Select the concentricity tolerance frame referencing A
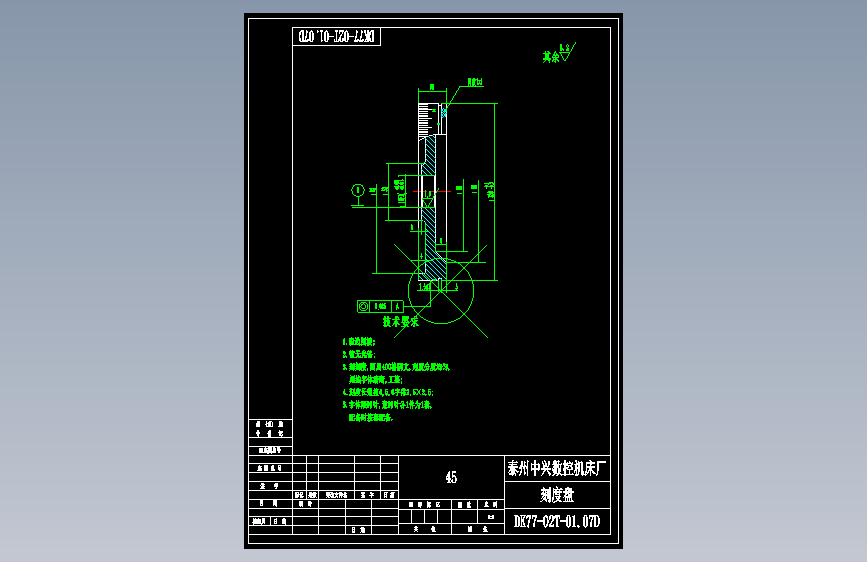 tap(380, 306)
